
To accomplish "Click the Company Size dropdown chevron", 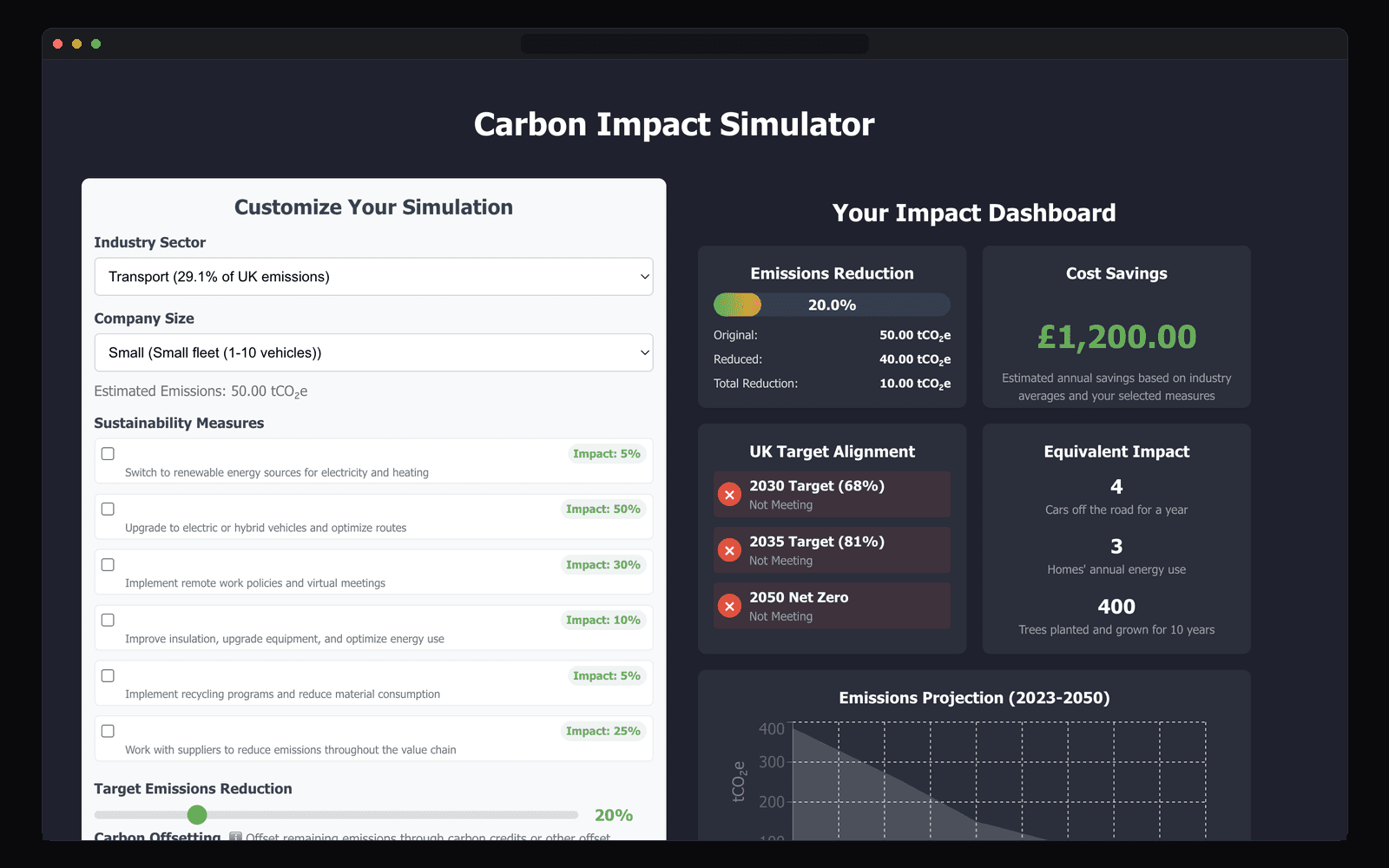I will pyautogui.click(x=644, y=352).
